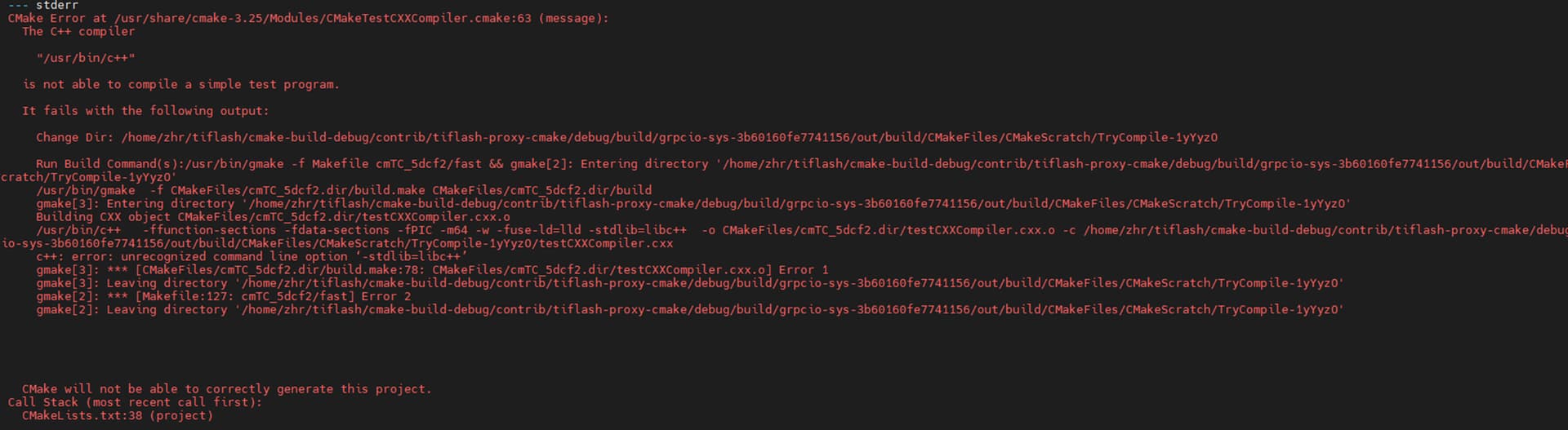1568x430 pixels.
Task: Click 'The C++ compiler' text line
Action: (78, 31)
